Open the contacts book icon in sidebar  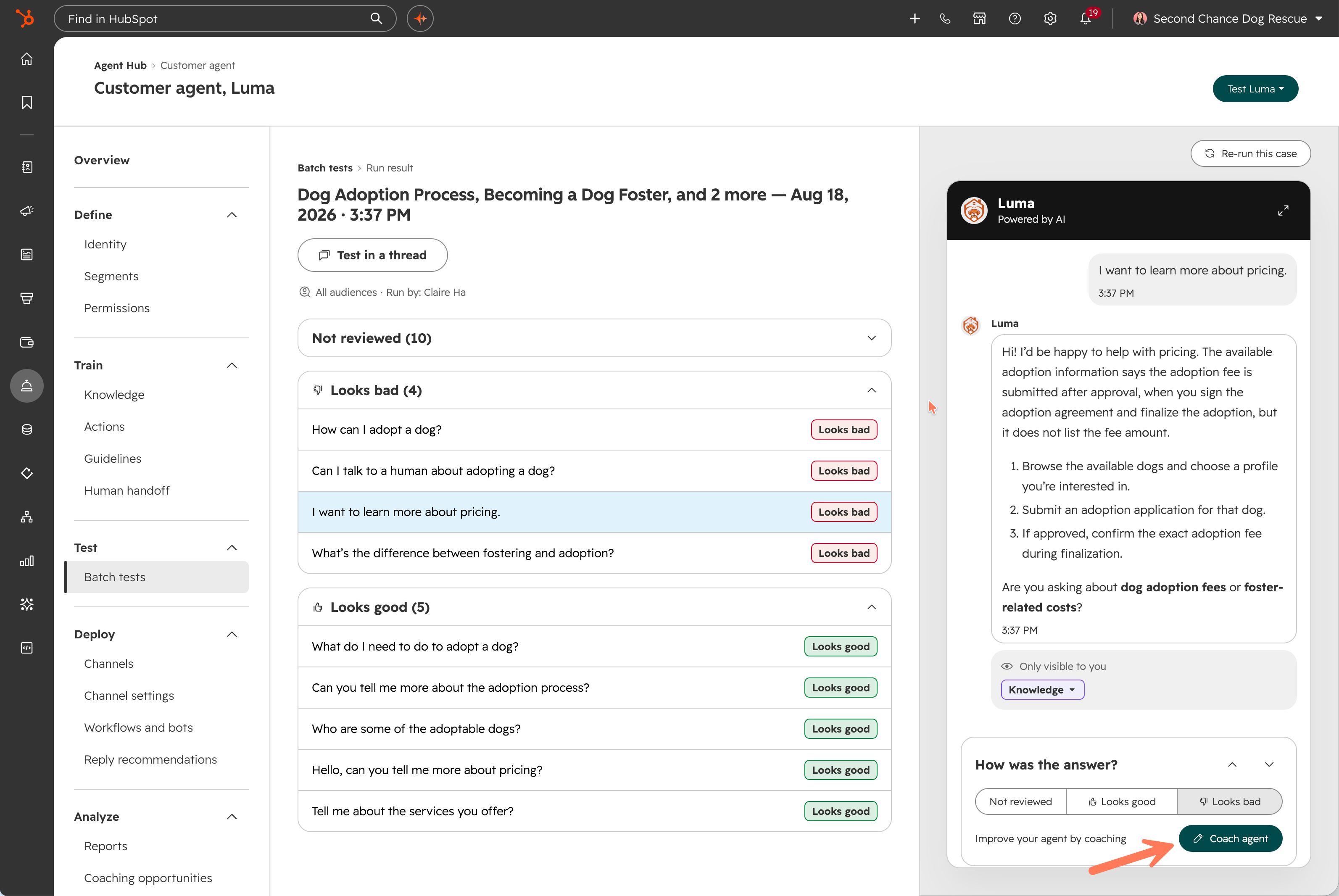[x=27, y=167]
